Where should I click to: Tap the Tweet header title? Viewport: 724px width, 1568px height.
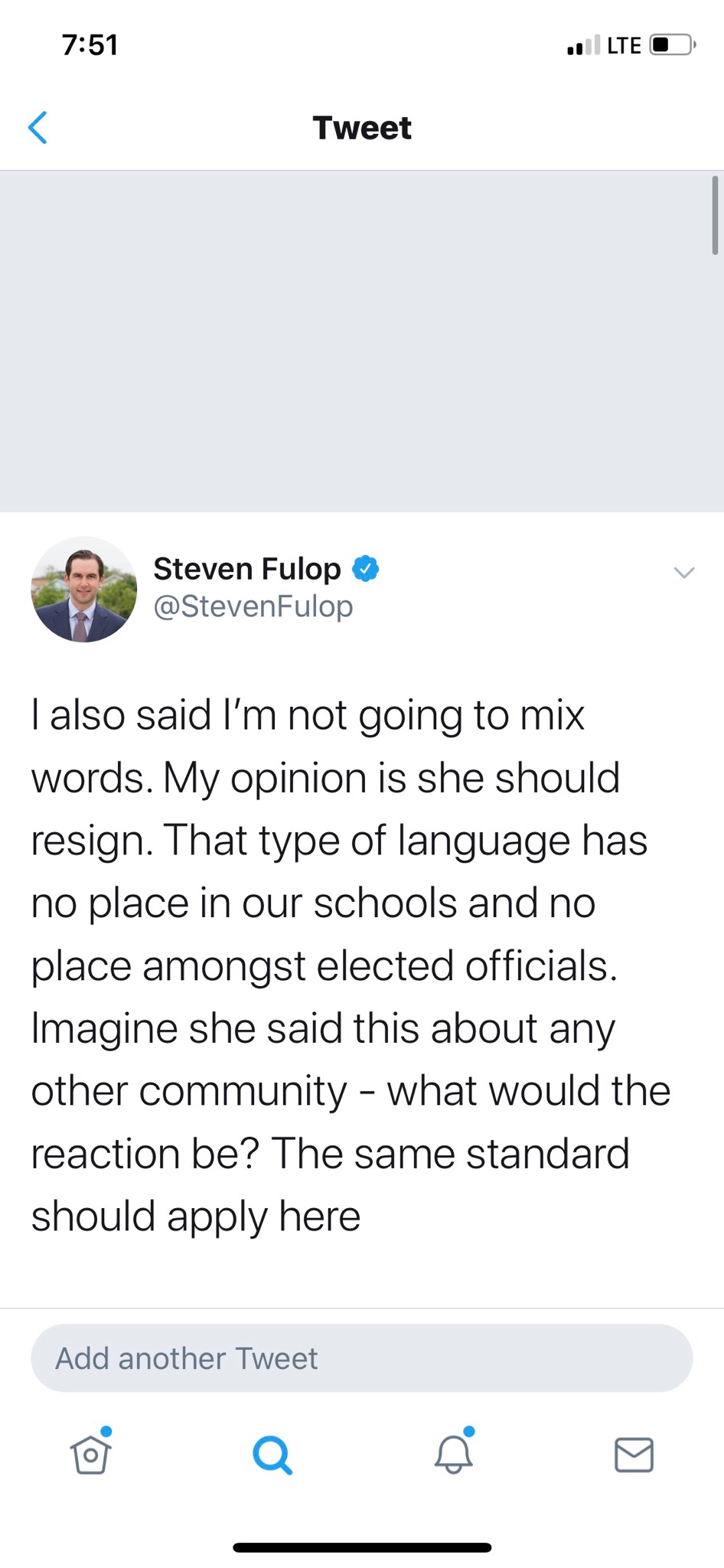pyautogui.click(x=362, y=128)
